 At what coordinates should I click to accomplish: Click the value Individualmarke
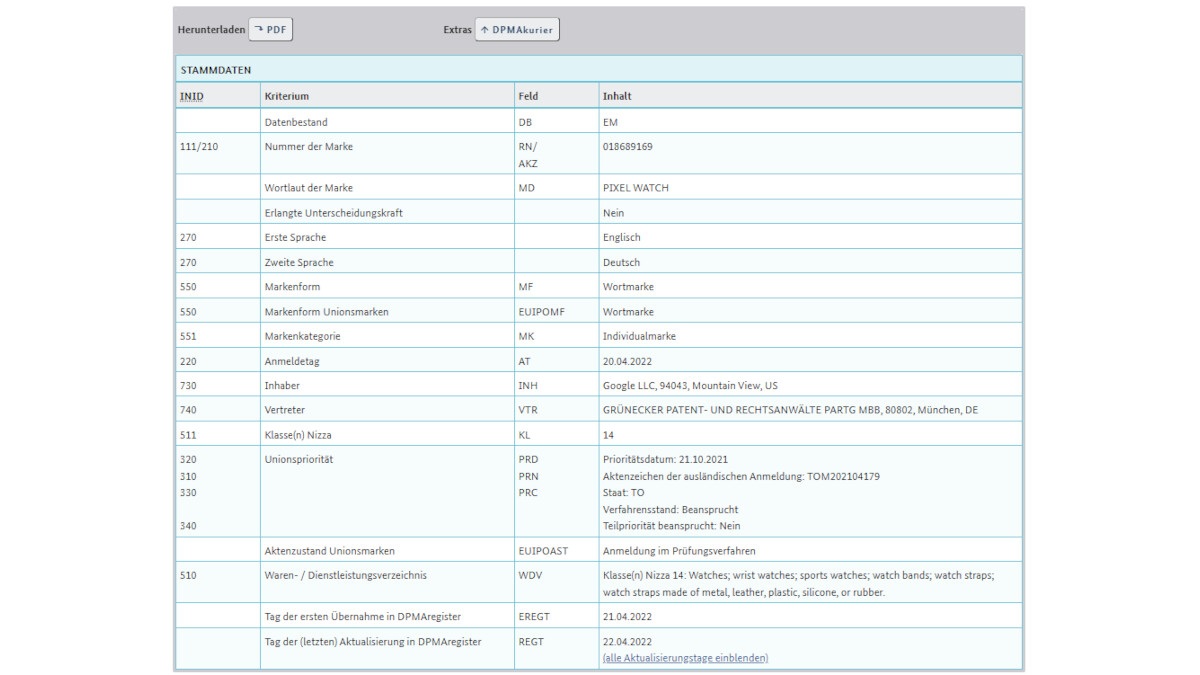pyautogui.click(x=640, y=336)
